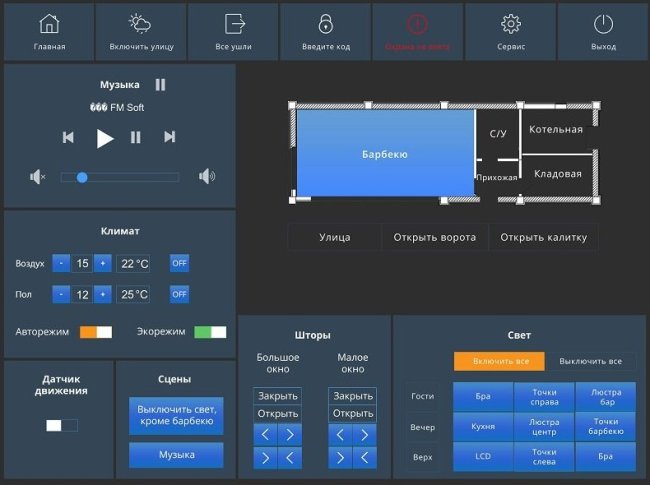The height and width of the screenshot is (485, 650).
Task: Select the Гости light preset
Action: [x=423, y=396]
